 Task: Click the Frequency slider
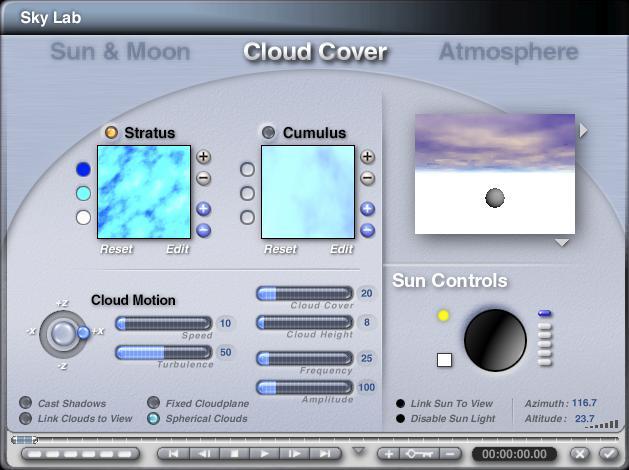coord(304,359)
